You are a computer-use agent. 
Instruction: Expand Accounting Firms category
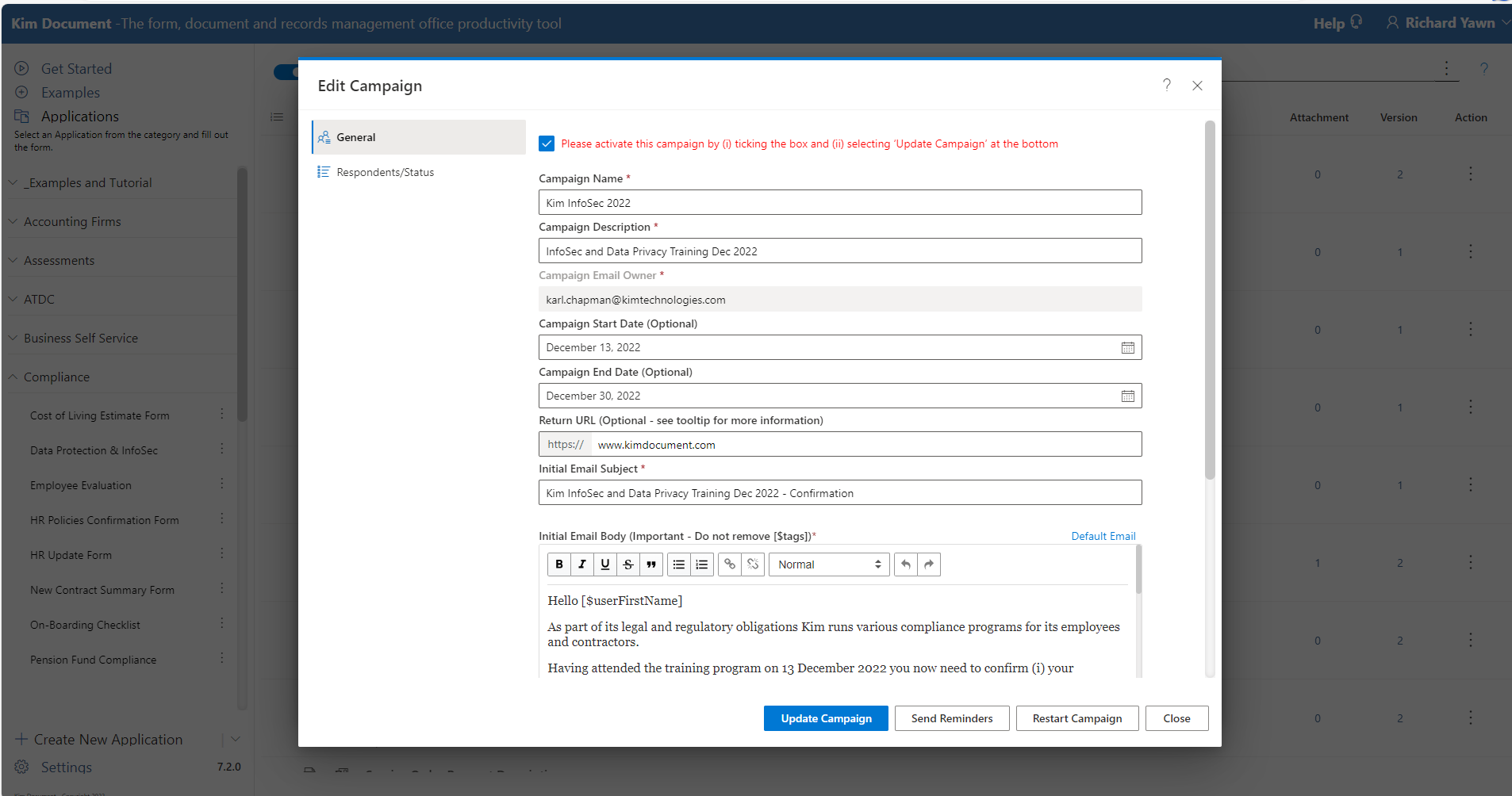tap(123, 221)
